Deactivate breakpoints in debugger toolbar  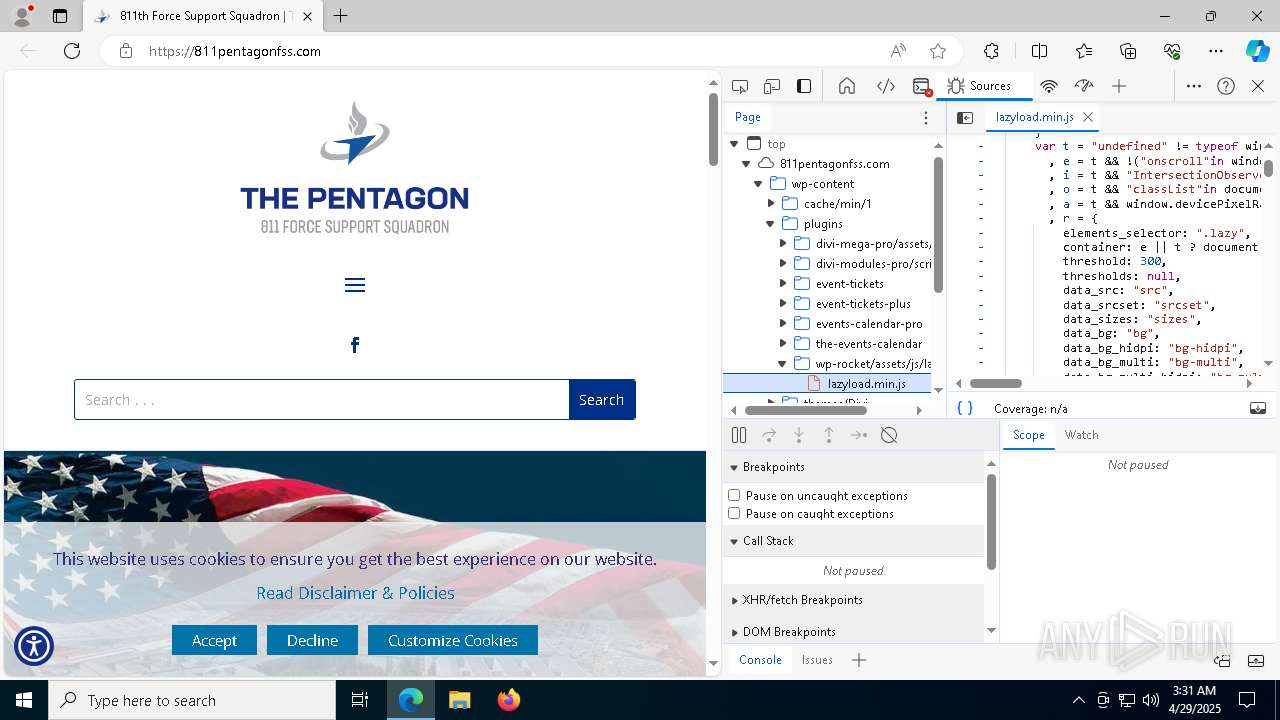pos(889,435)
